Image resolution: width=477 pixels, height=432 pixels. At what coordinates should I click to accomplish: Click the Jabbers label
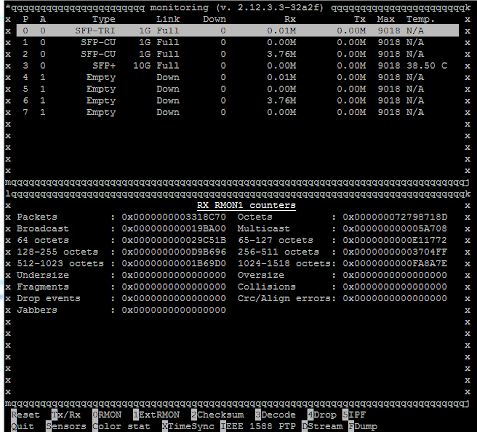(x=37, y=310)
